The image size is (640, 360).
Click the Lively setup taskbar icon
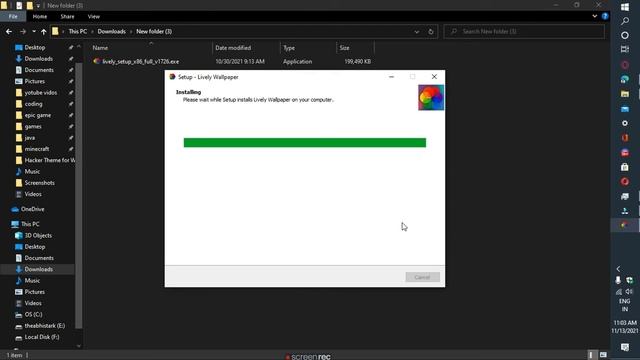click(x=625, y=225)
